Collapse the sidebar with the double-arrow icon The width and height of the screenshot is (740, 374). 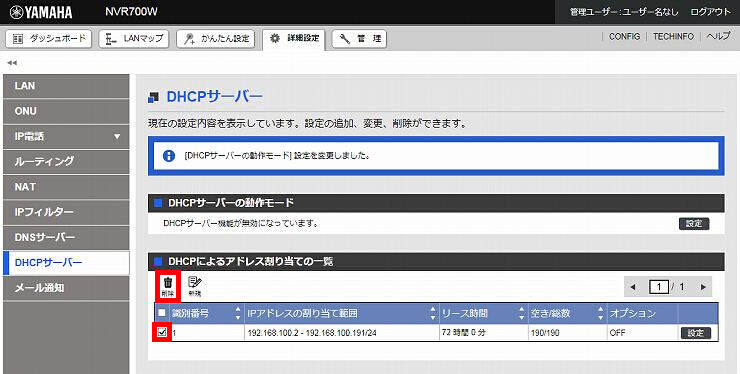click(12, 62)
